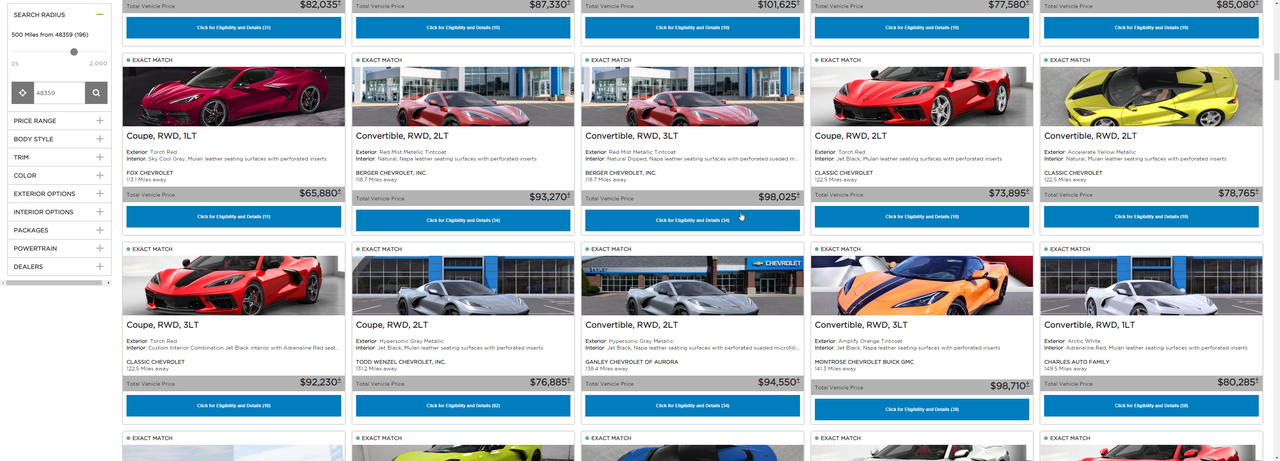The width and height of the screenshot is (1280, 461).
Task: Open eligibility details for $93,270 convertible
Action: click(x=463, y=220)
